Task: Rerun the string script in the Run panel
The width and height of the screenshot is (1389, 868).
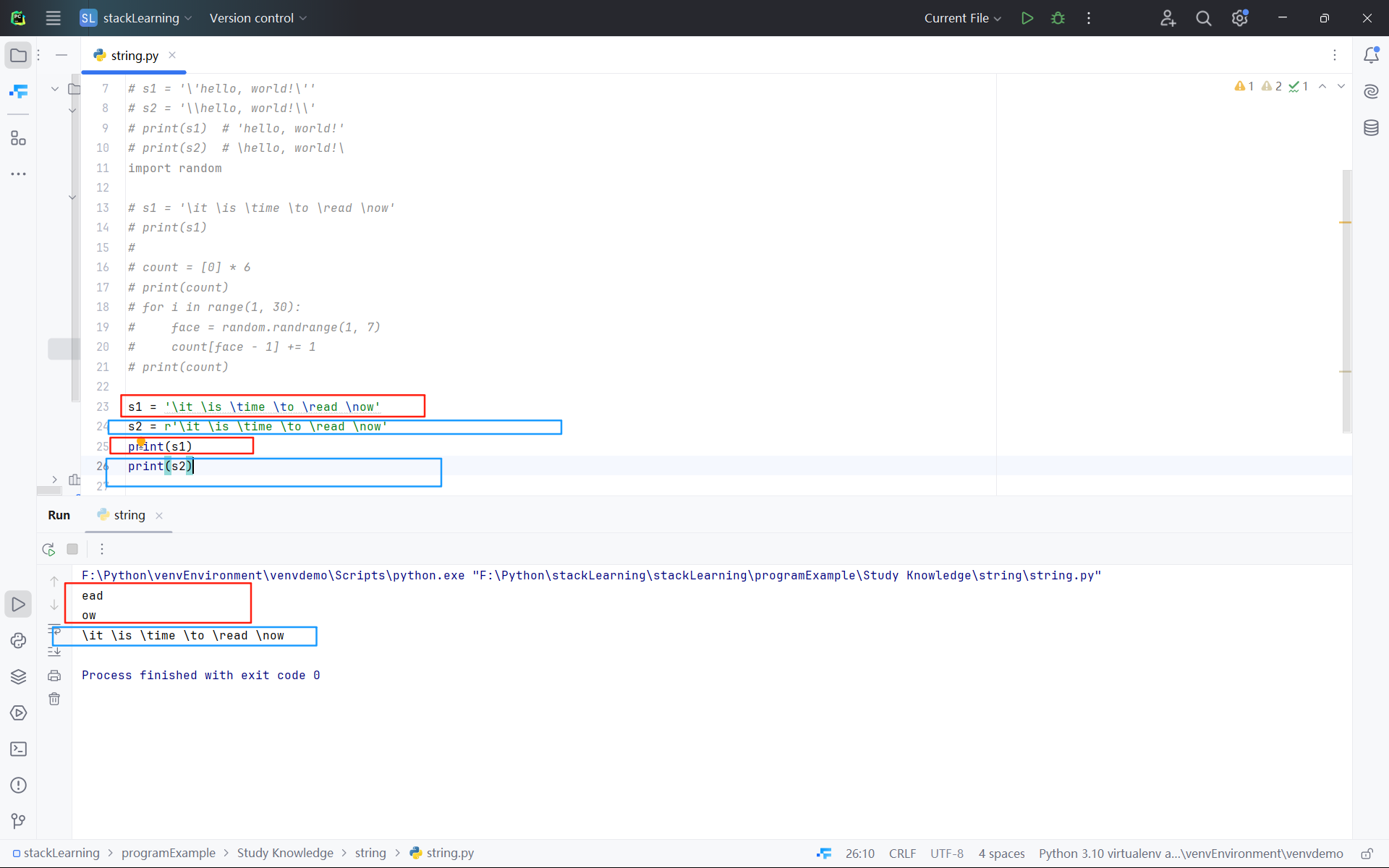Action: (48, 549)
